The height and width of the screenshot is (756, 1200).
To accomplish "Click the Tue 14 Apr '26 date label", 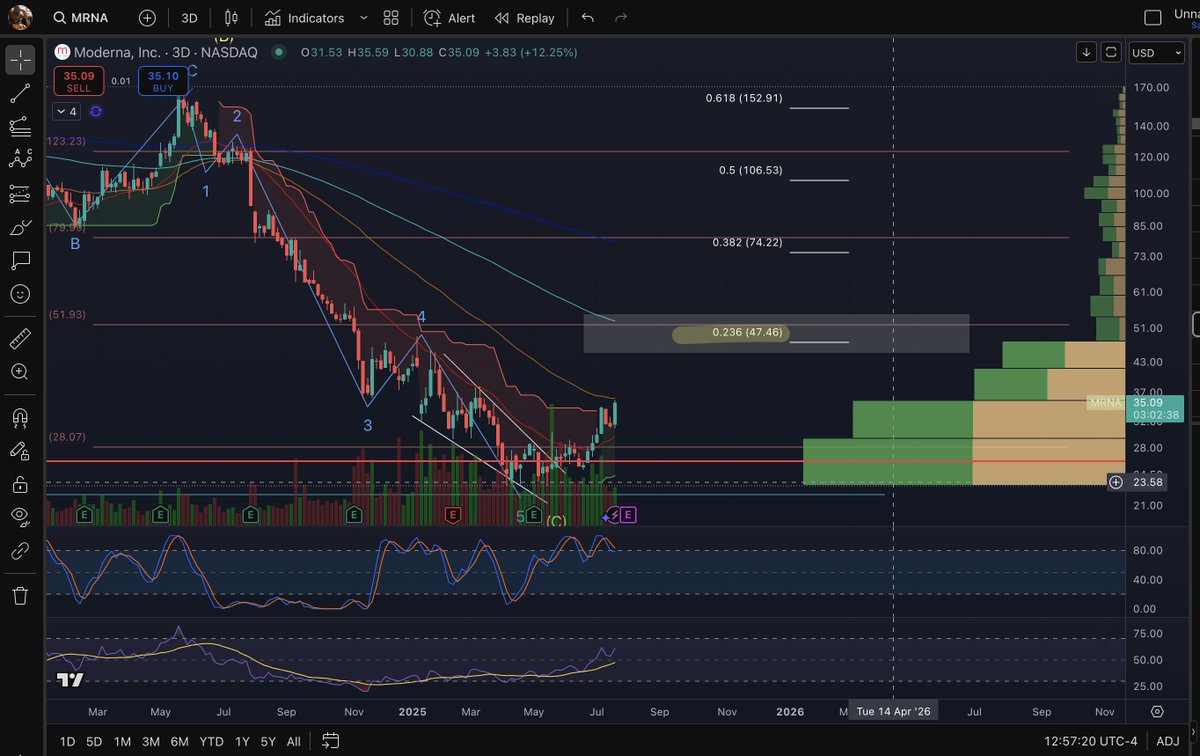I will coord(894,712).
